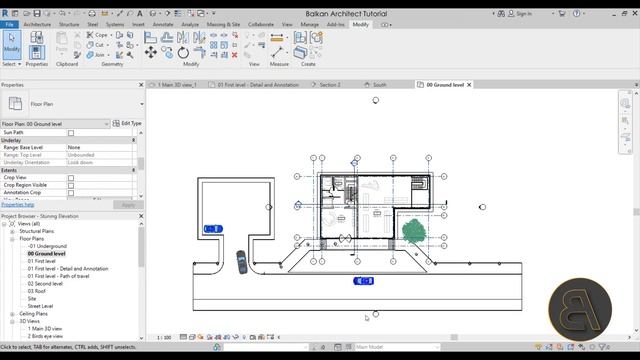This screenshot has width=640, height=360.
Task: Click the Detail Level icon in view control bar
Action: coord(183,337)
